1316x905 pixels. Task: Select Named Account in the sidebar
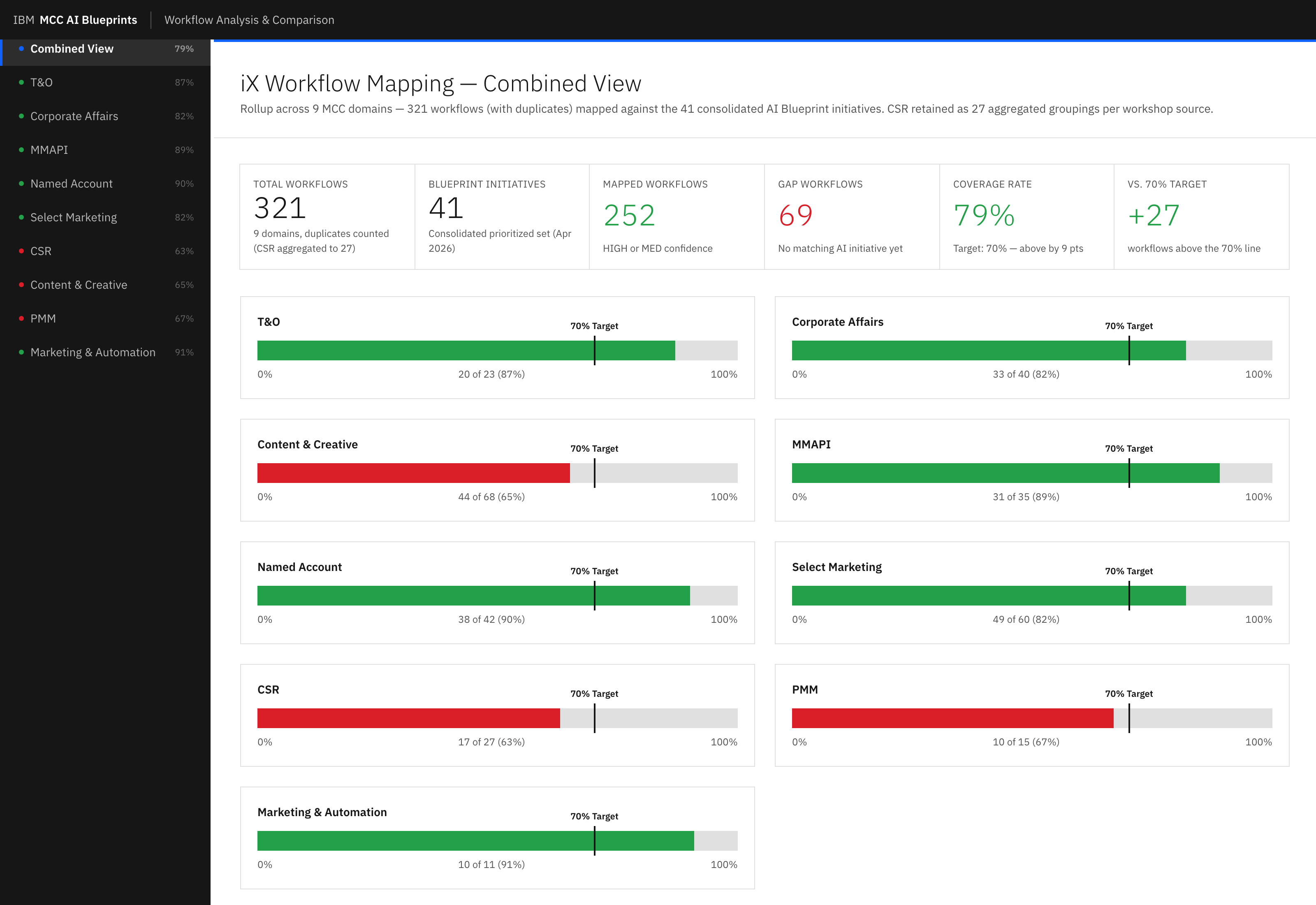click(x=105, y=184)
